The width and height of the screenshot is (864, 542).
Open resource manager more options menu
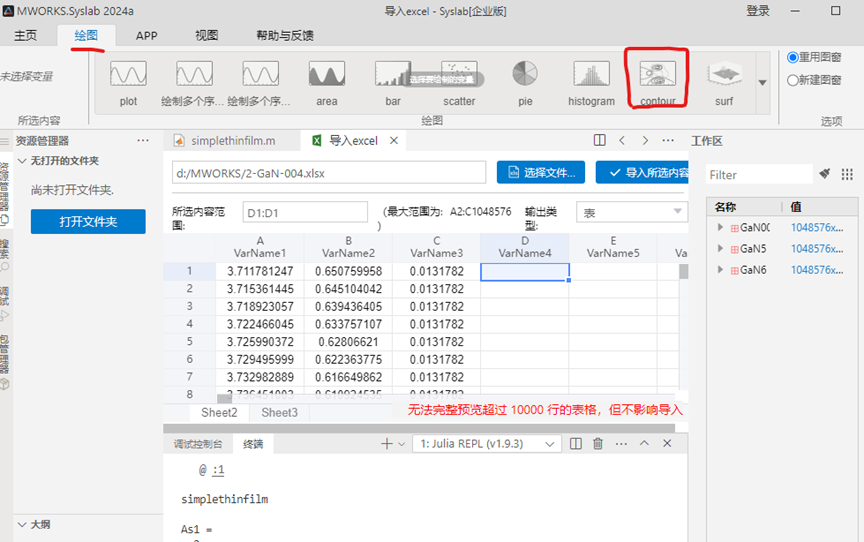coord(143,140)
